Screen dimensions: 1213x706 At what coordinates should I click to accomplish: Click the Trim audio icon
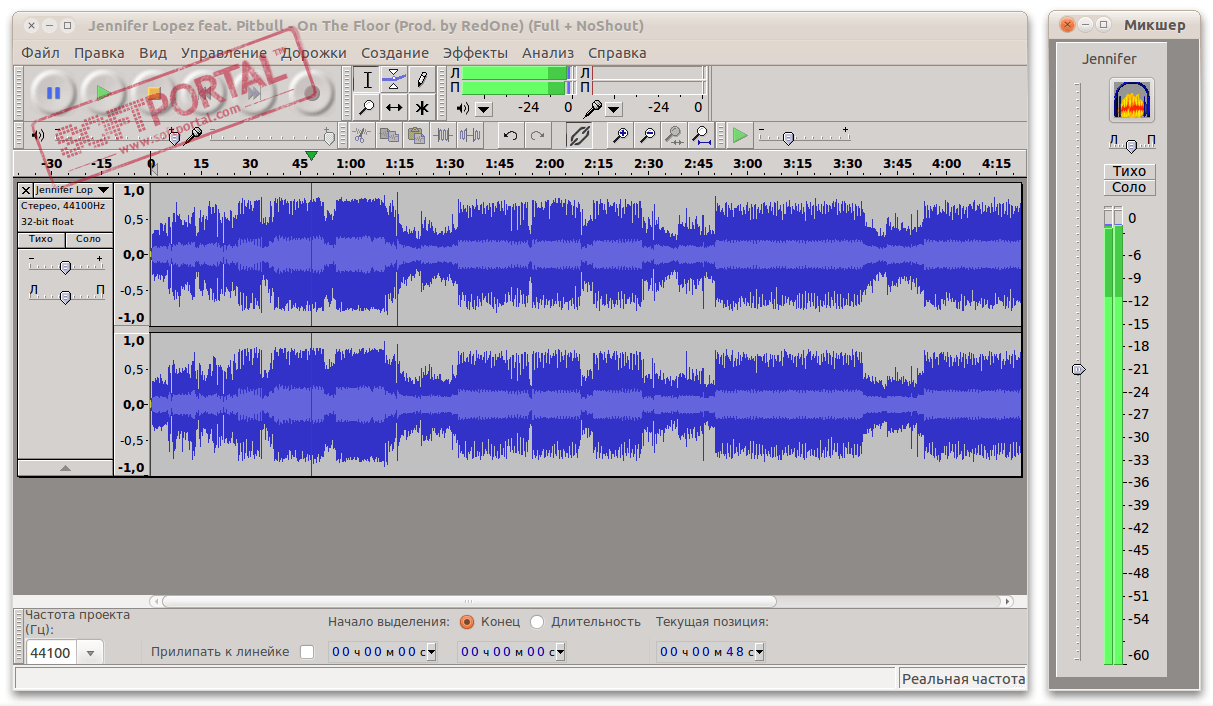[443, 135]
